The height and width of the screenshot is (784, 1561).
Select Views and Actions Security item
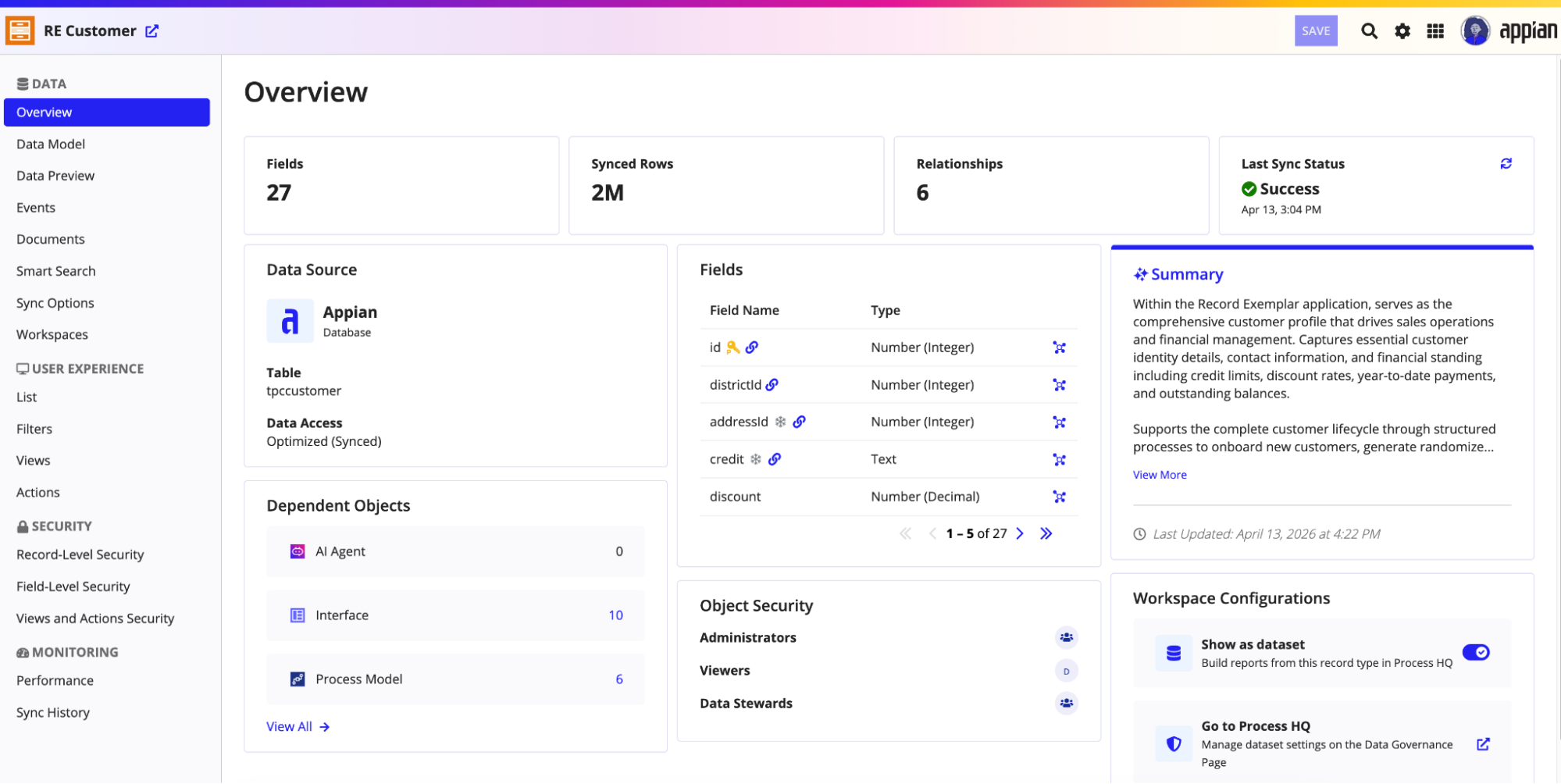point(107,618)
